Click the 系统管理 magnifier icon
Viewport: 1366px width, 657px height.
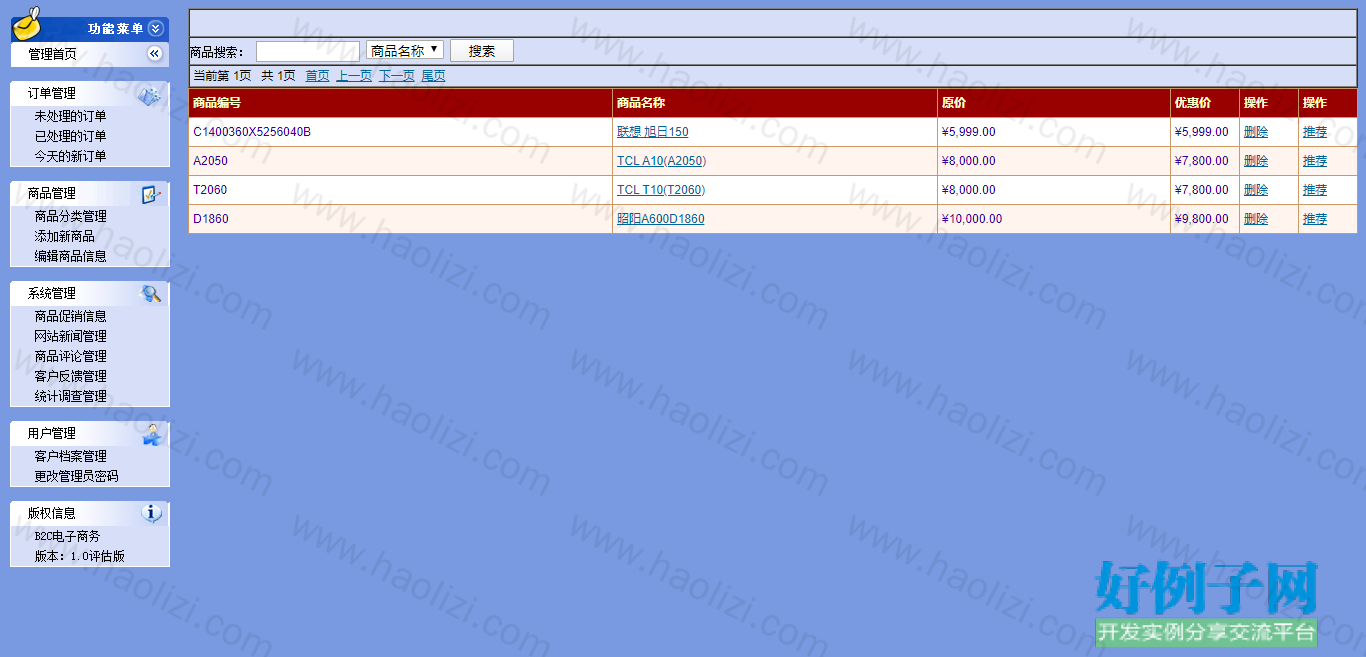click(151, 294)
